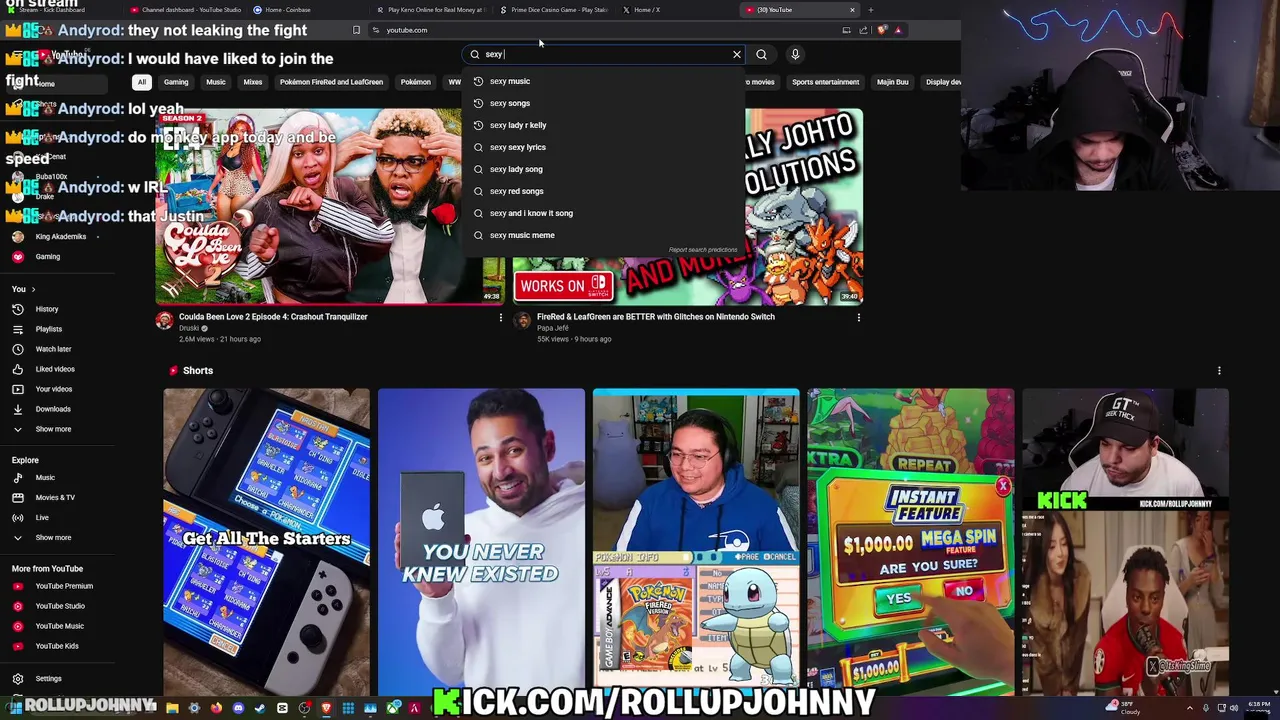Image resolution: width=1280 pixels, height=720 pixels.
Task: Choose the 'sexy music' search suggestion
Action: click(603, 81)
